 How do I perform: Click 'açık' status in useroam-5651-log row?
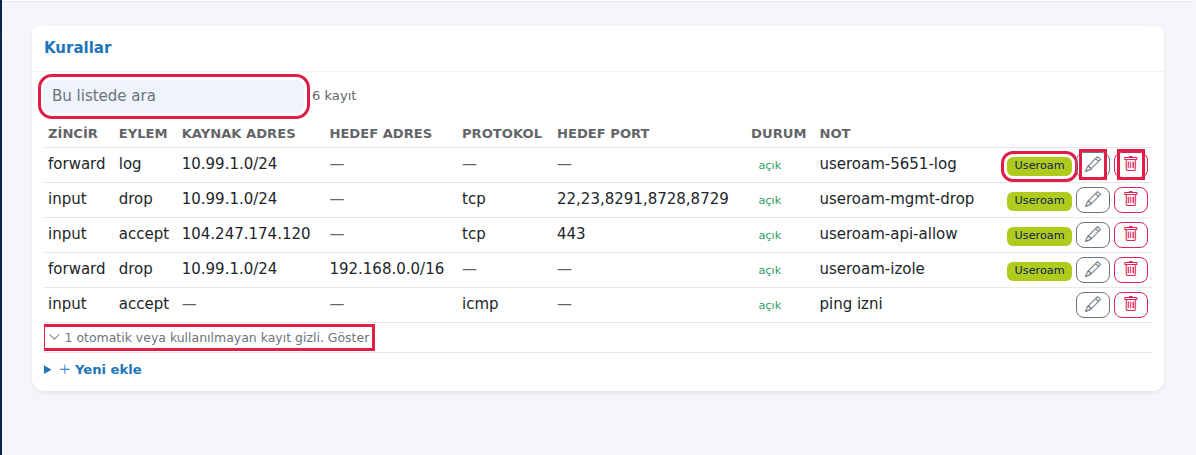[770, 165]
